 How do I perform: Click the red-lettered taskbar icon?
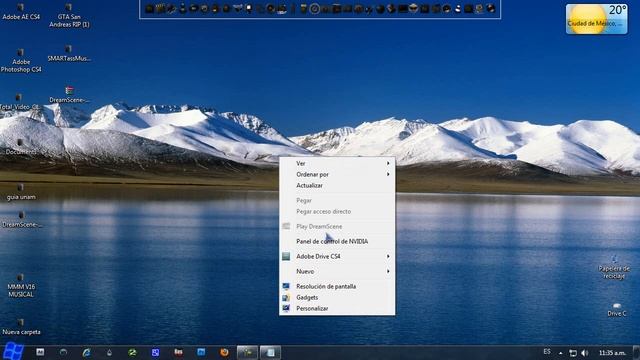click(178, 352)
